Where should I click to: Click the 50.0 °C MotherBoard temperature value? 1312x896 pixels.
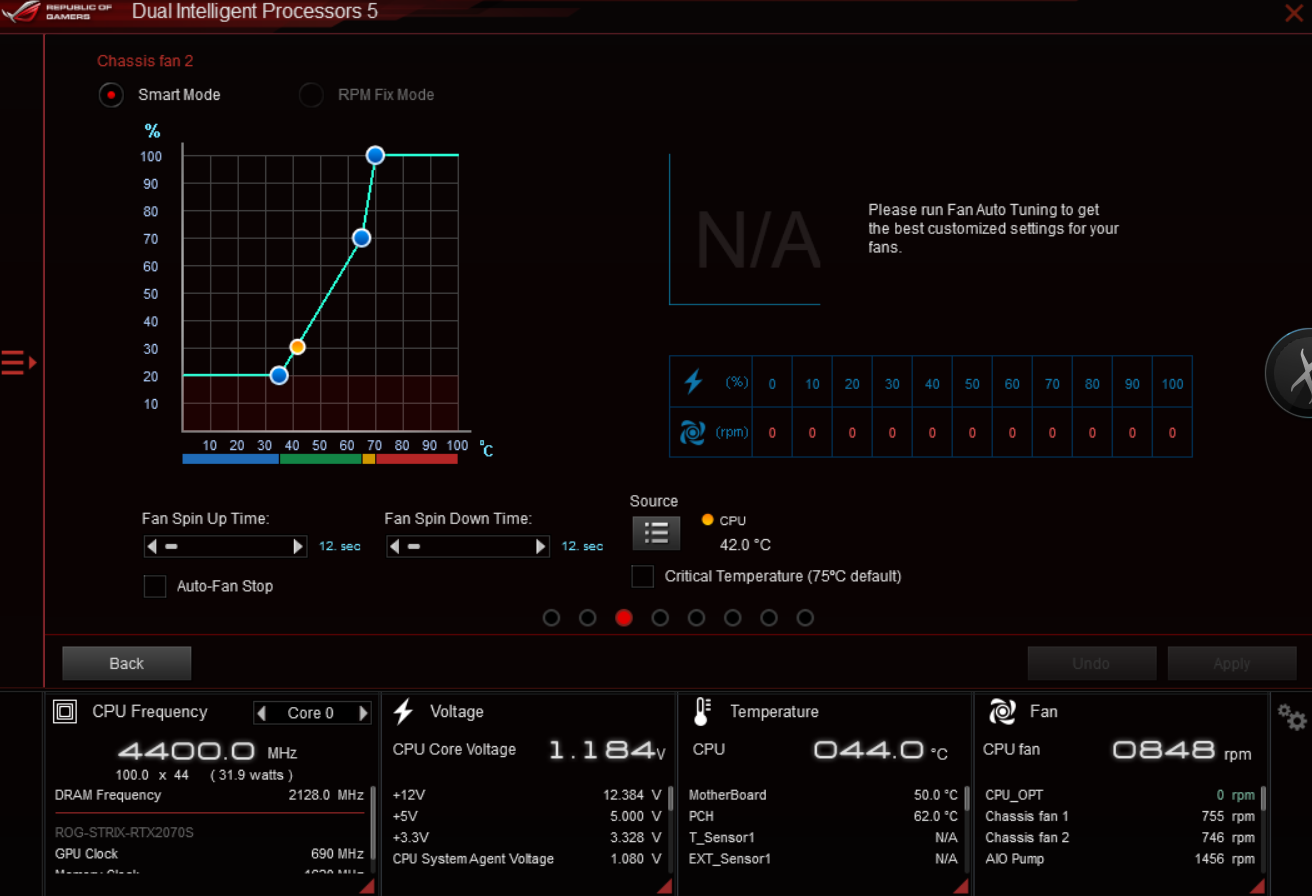click(x=935, y=795)
